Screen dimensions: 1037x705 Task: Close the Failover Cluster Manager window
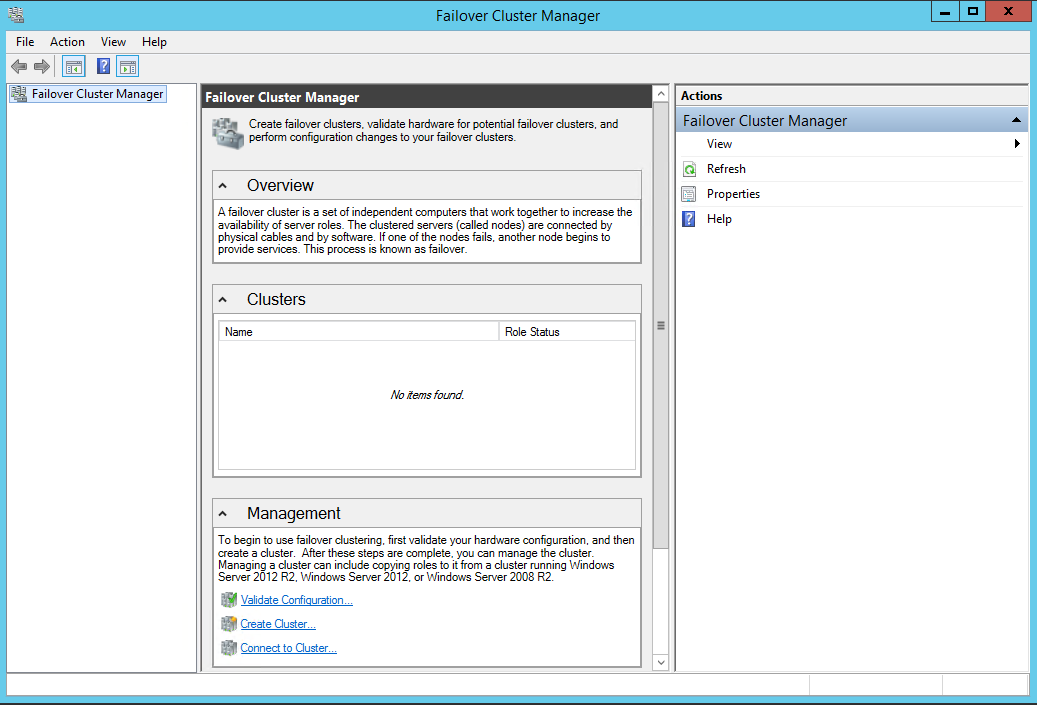[1009, 12]
